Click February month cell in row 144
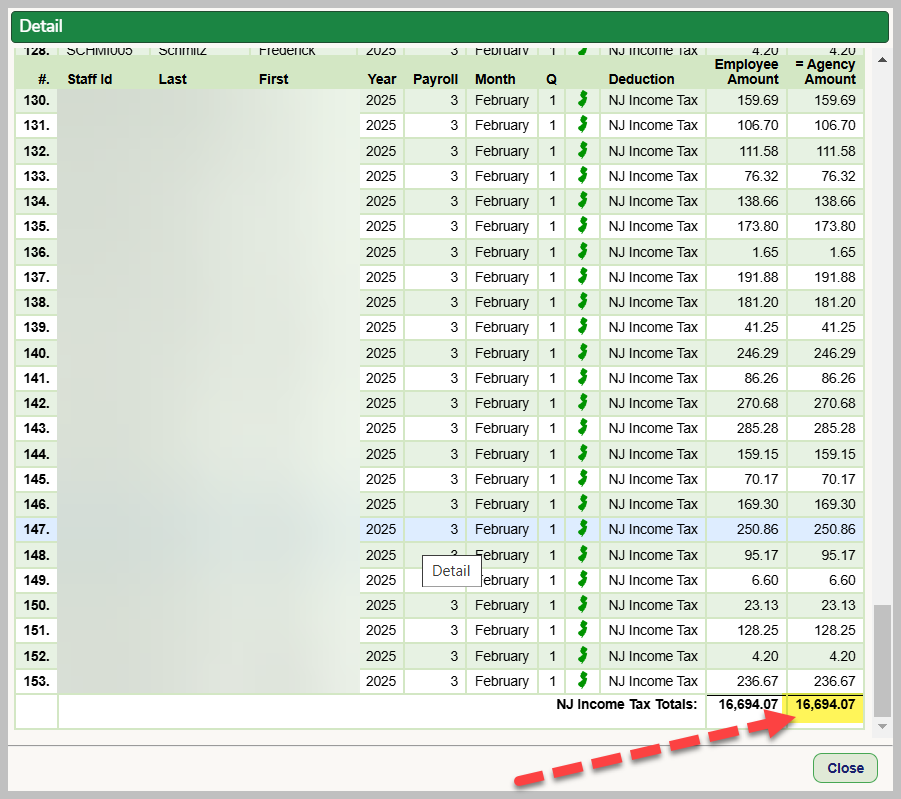The image size is (901, 799). 502,454
